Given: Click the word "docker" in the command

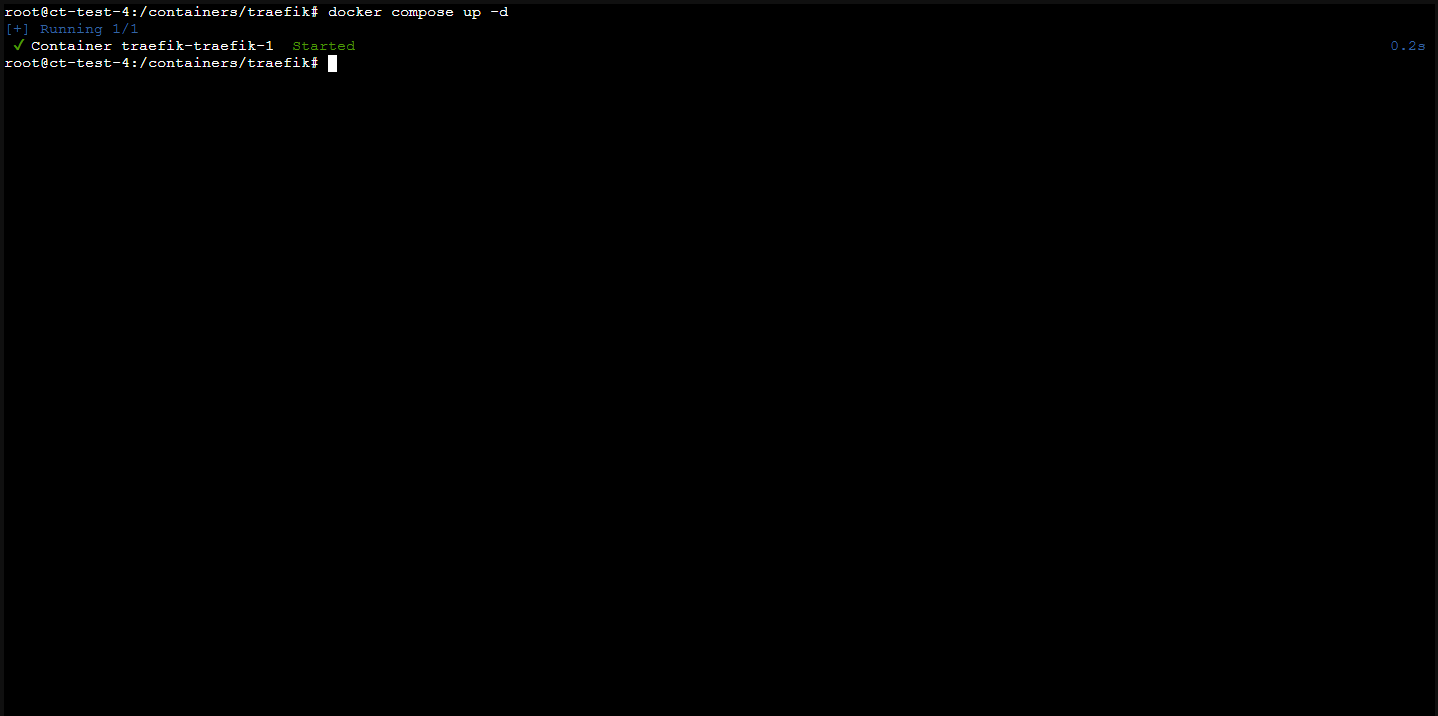Looking at the screenshot, I should [354, 12].
